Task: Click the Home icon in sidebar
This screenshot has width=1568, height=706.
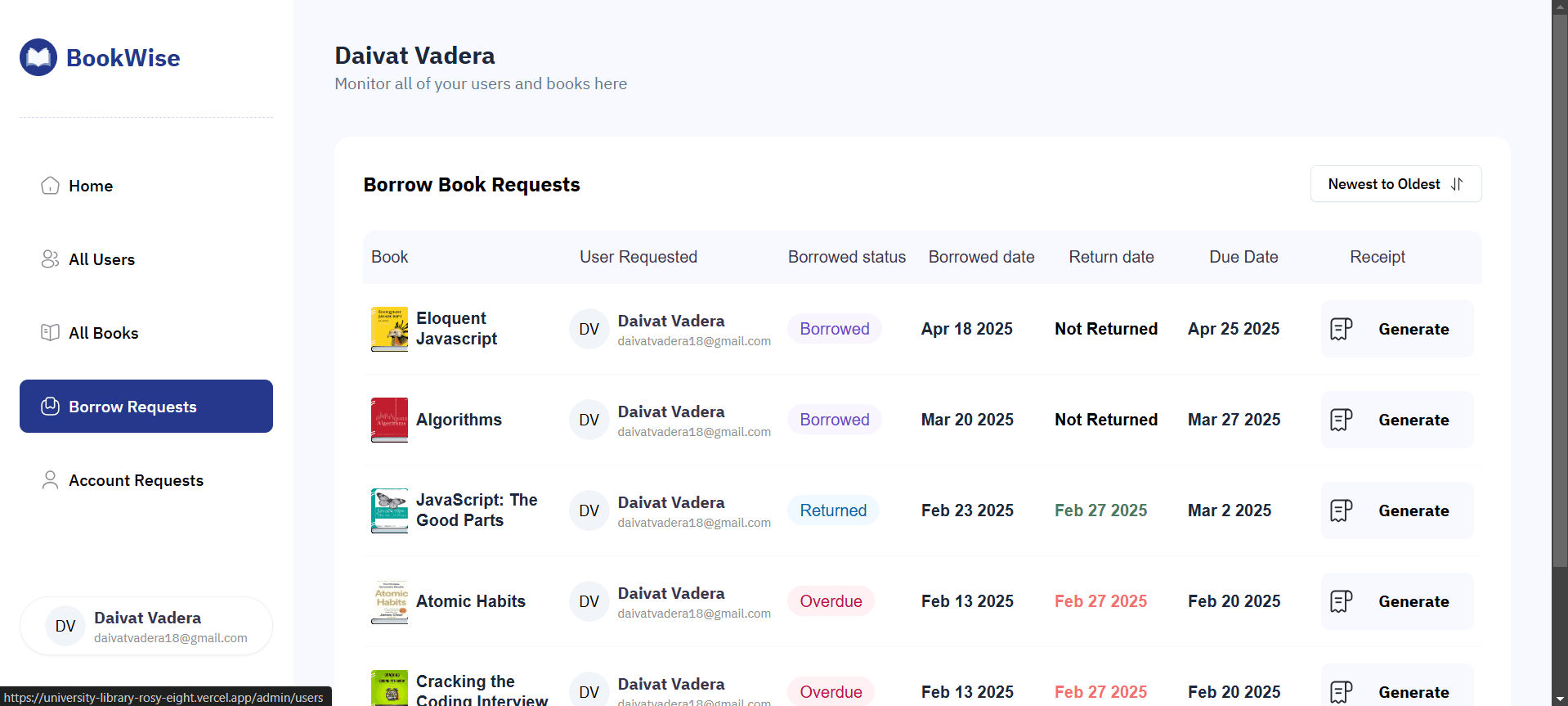Action: coord(50,186)
